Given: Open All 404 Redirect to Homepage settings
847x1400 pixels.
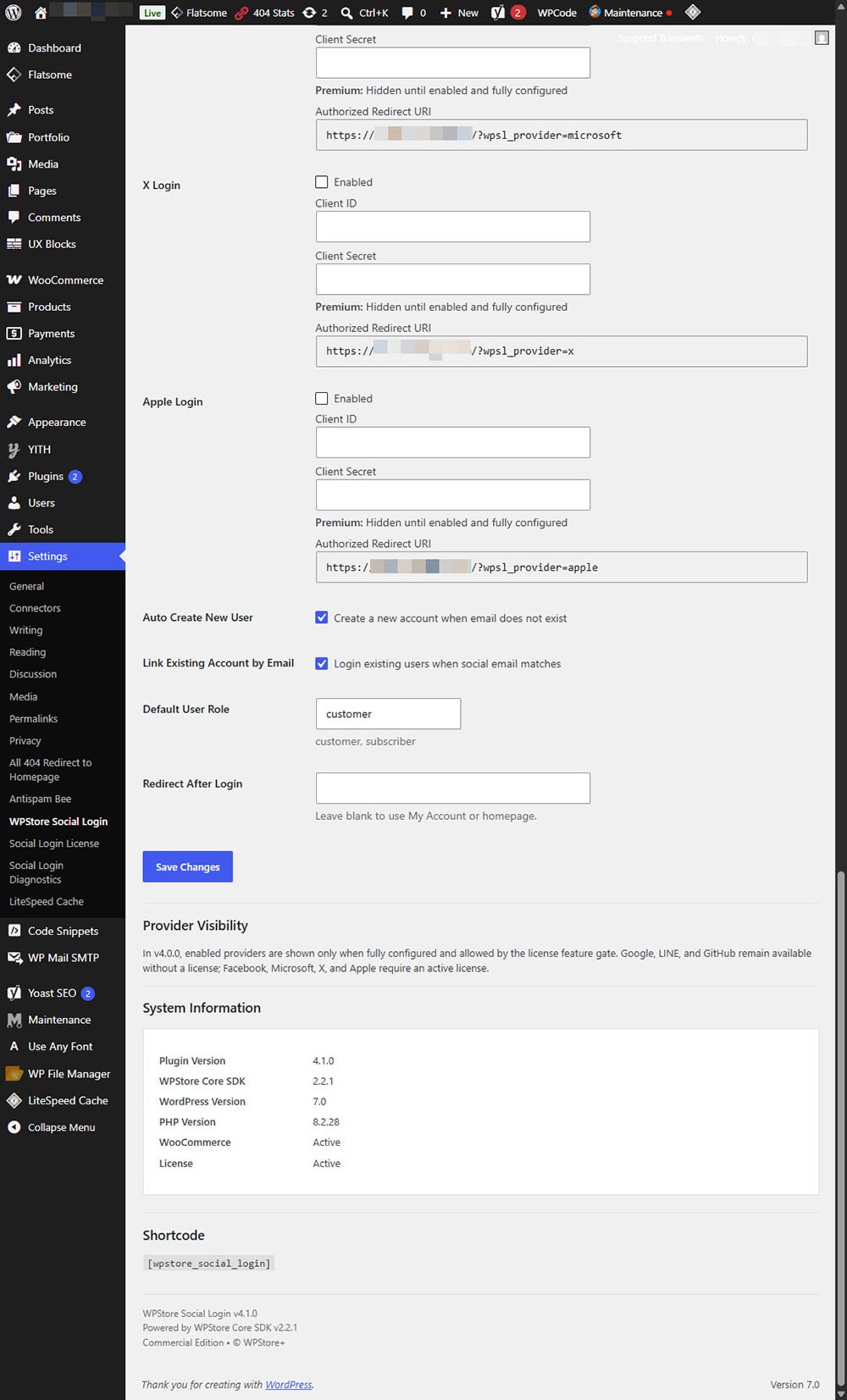Looking at the screenshot, I should (51, 770).
